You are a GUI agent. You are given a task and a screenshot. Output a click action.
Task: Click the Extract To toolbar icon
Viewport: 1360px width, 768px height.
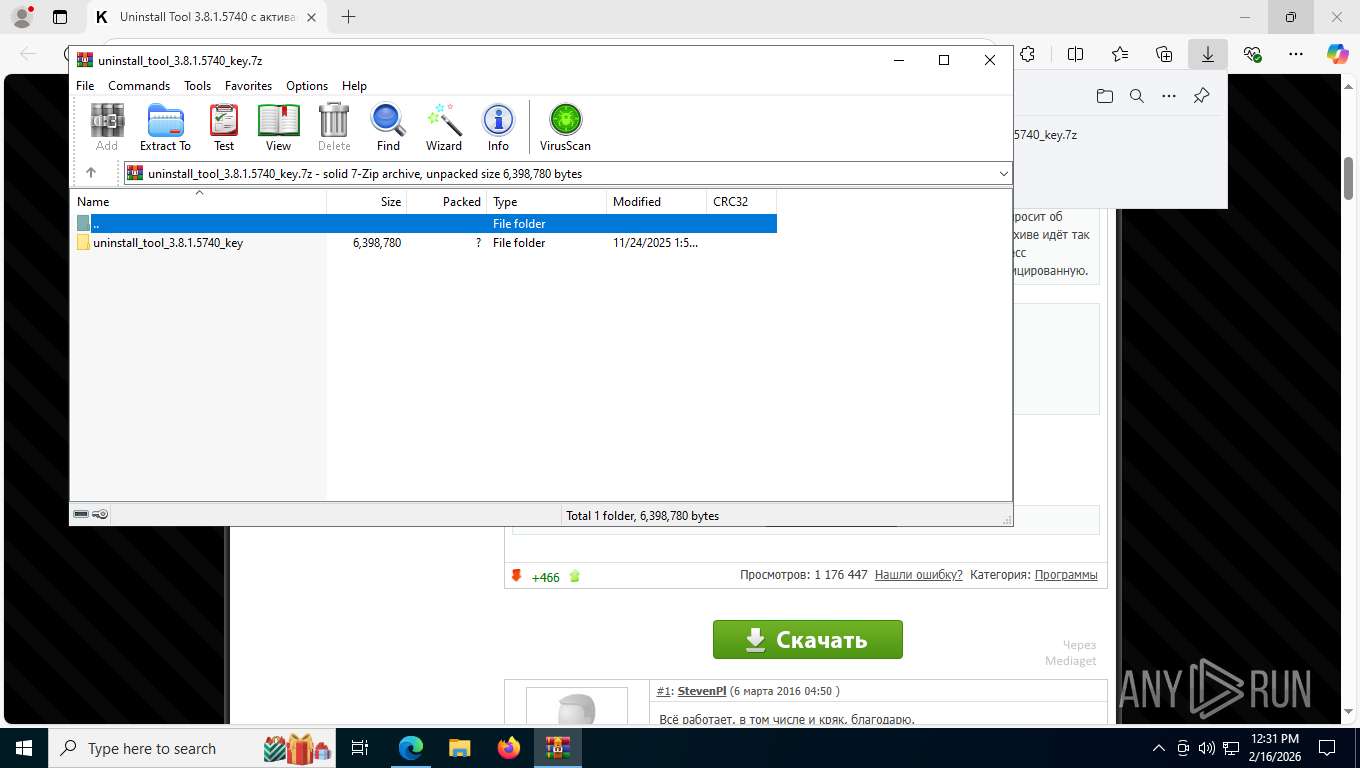pos(165,128)
